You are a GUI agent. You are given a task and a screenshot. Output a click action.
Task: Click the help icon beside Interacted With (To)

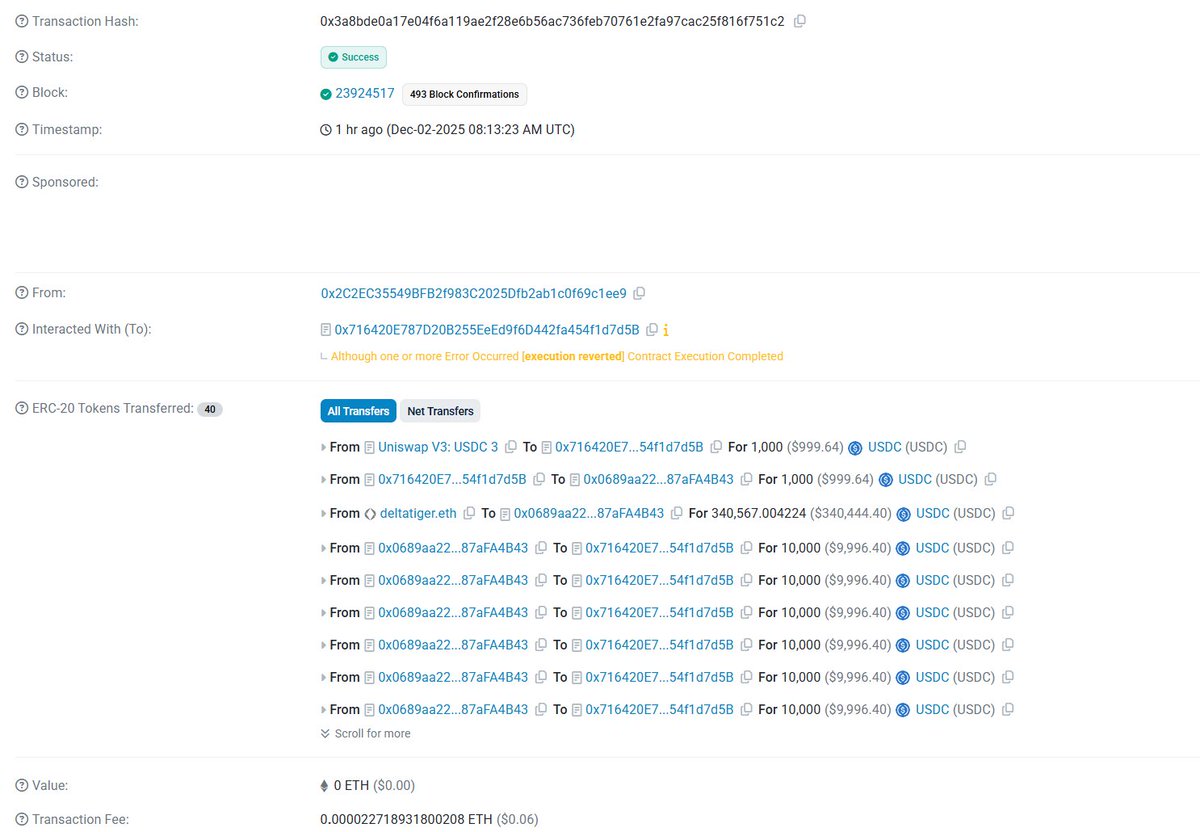22,329
